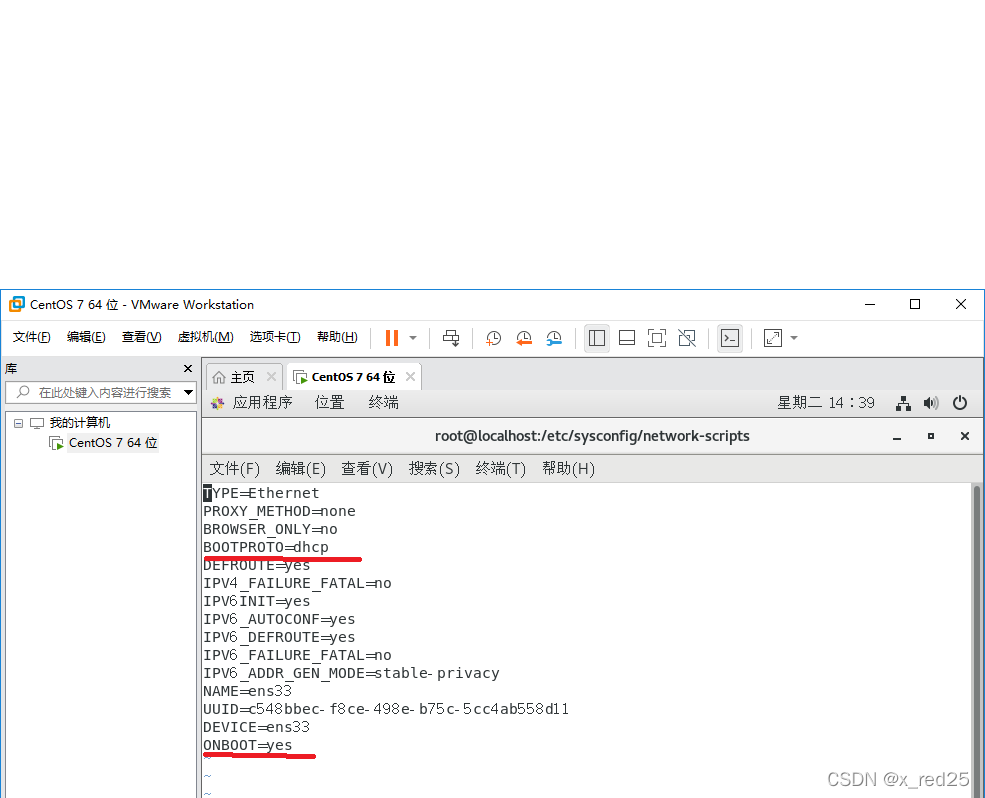Open terminal 帮助(H) menu
Screen dimensions: 985x798
569,469
